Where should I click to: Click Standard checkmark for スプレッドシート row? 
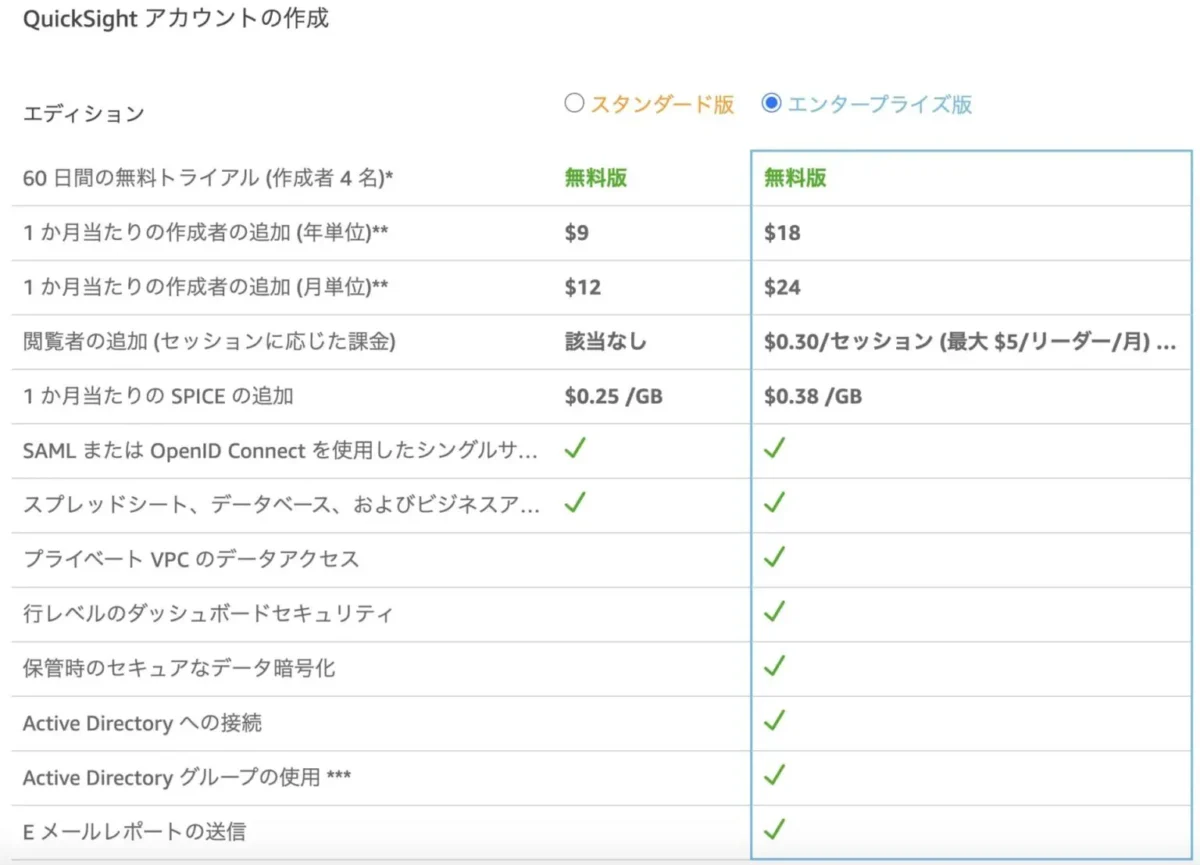[x=575, y=503]
